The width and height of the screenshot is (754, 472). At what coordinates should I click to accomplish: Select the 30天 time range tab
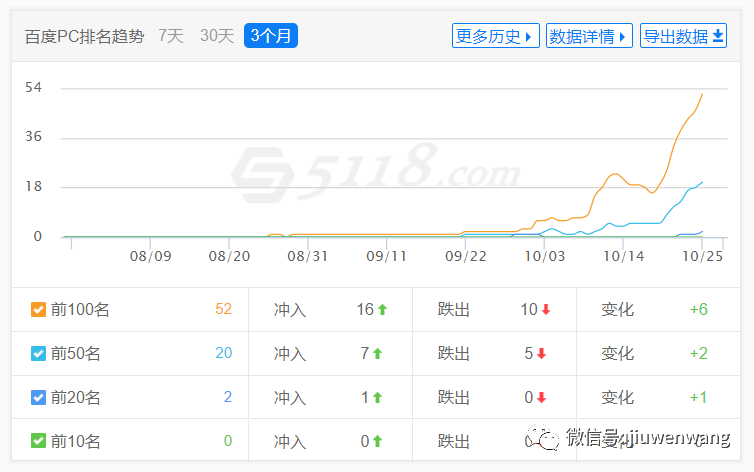tap(217, 36)
